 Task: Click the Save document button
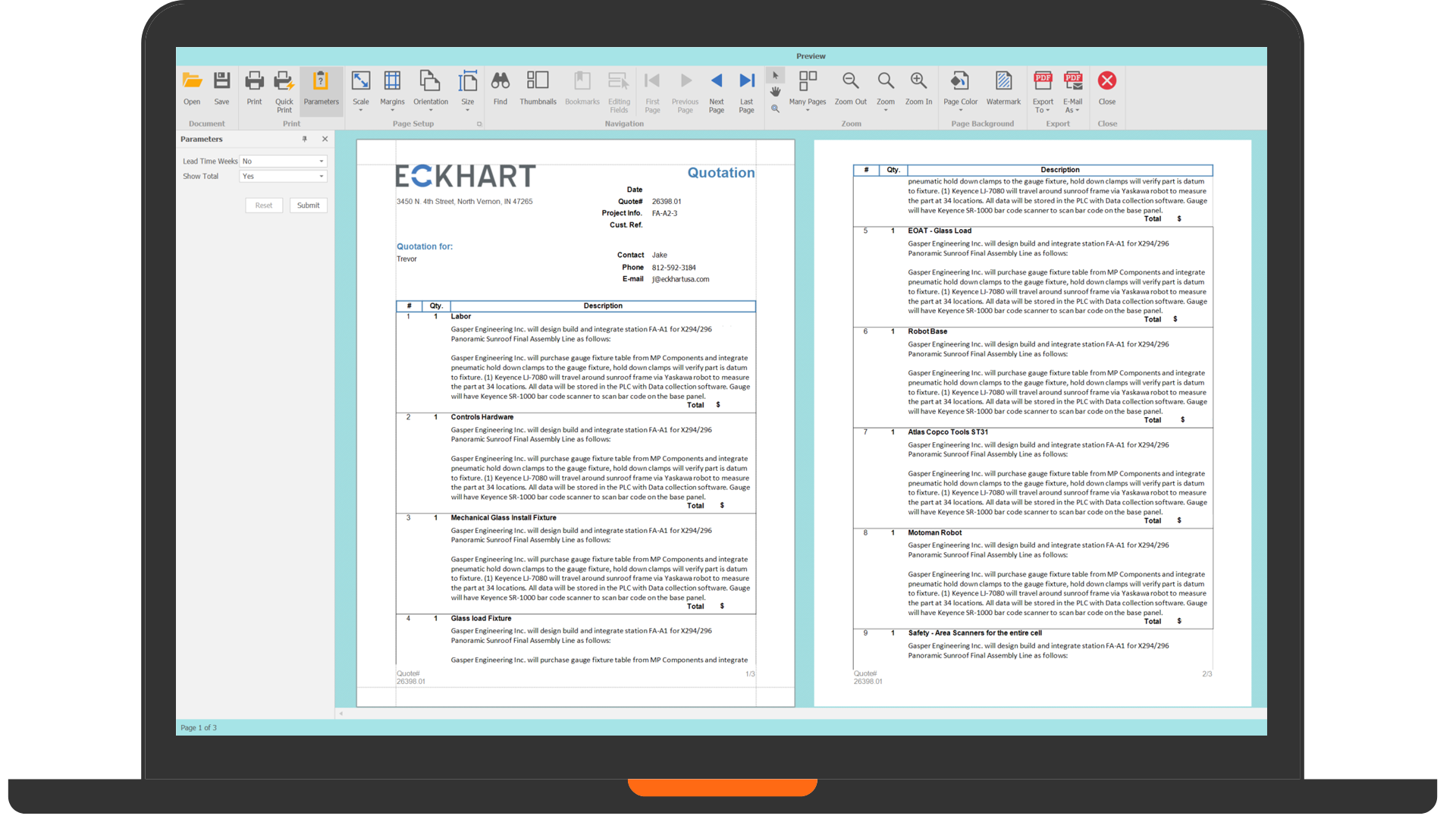point(221,82)
